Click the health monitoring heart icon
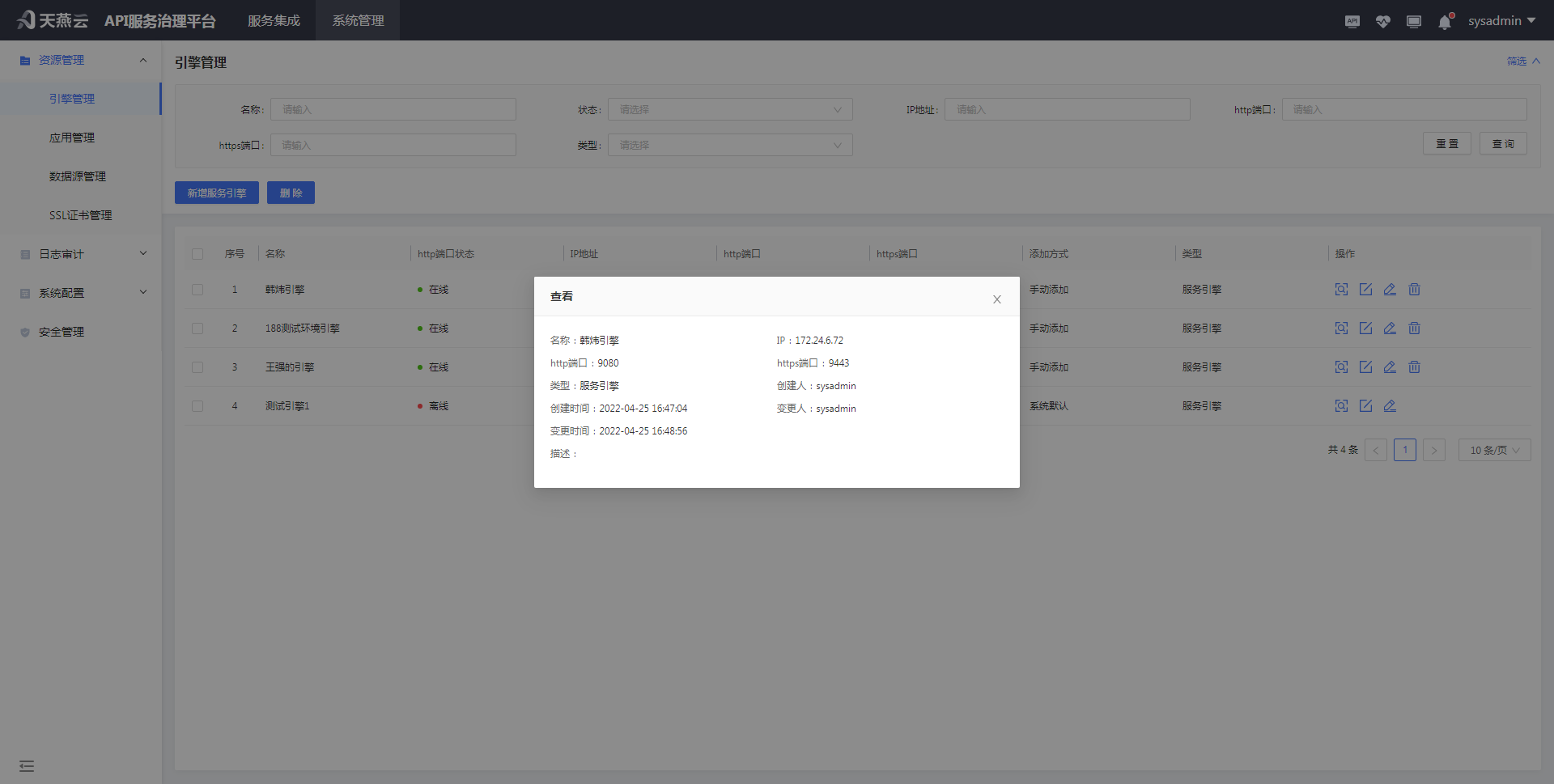The height and width of the screenshot is (784, 1554). pyautogui.click(x=1382, y=22)
